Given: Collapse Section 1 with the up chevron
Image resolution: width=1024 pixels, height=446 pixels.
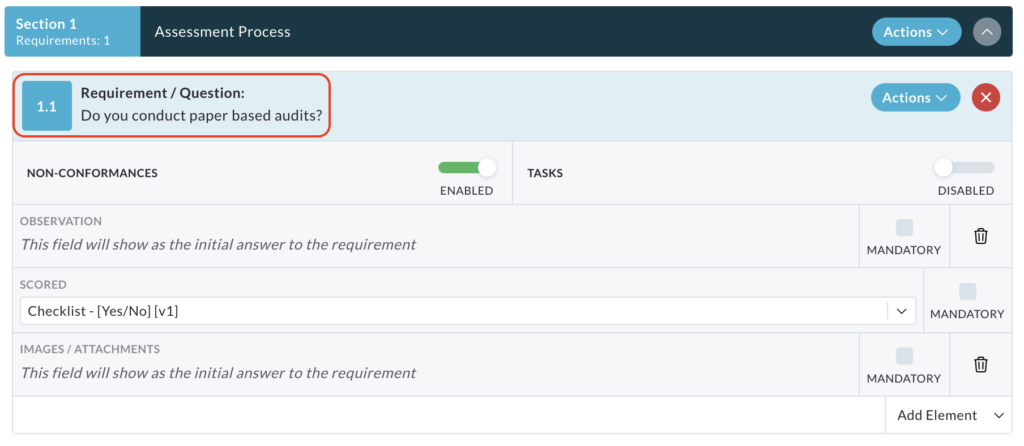Looking at the screenshot, I should coord(987,31).
